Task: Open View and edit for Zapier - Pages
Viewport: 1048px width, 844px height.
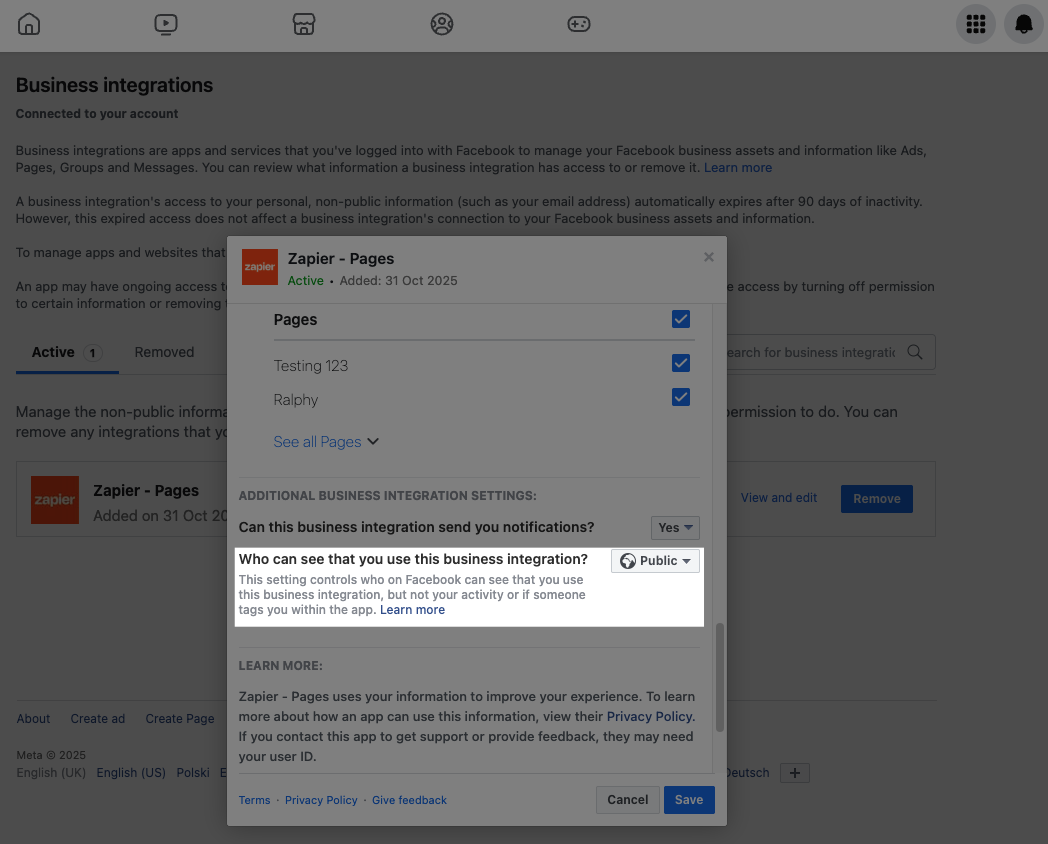Action: tap(778, 497)
